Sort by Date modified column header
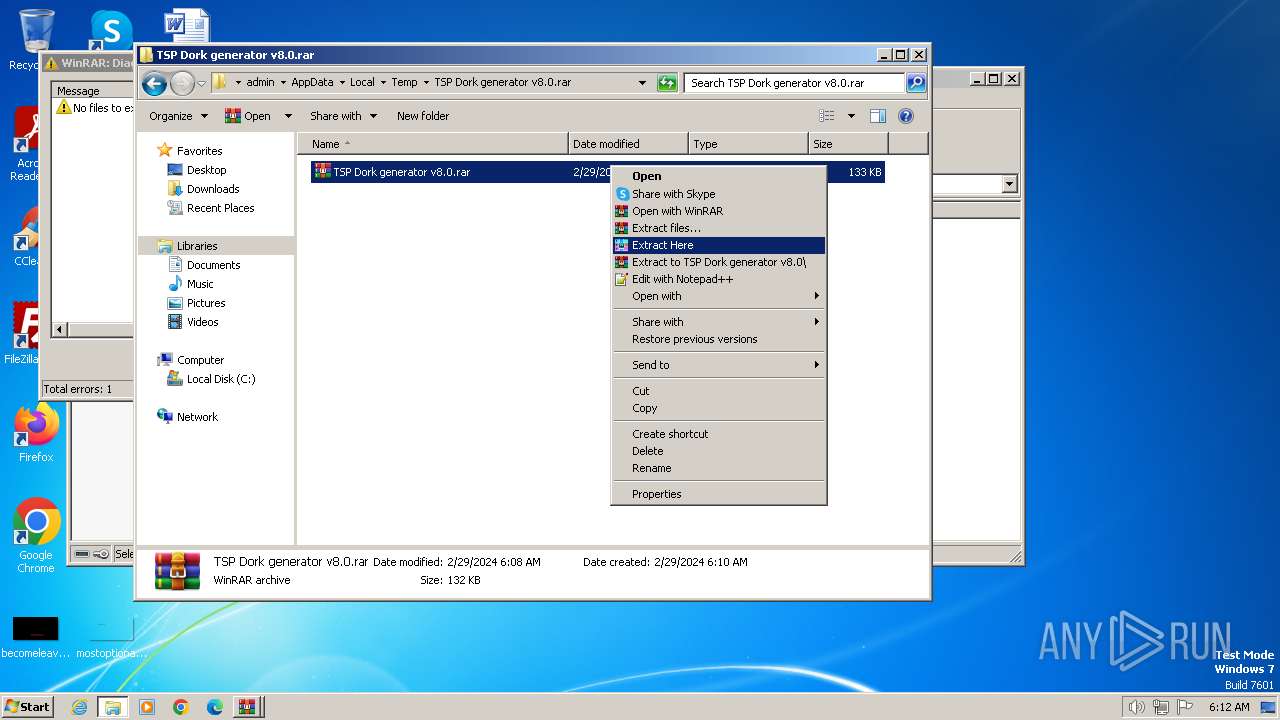Viewport: 1280px width, 720px height. pyautogui.click(x=628, y=144)
